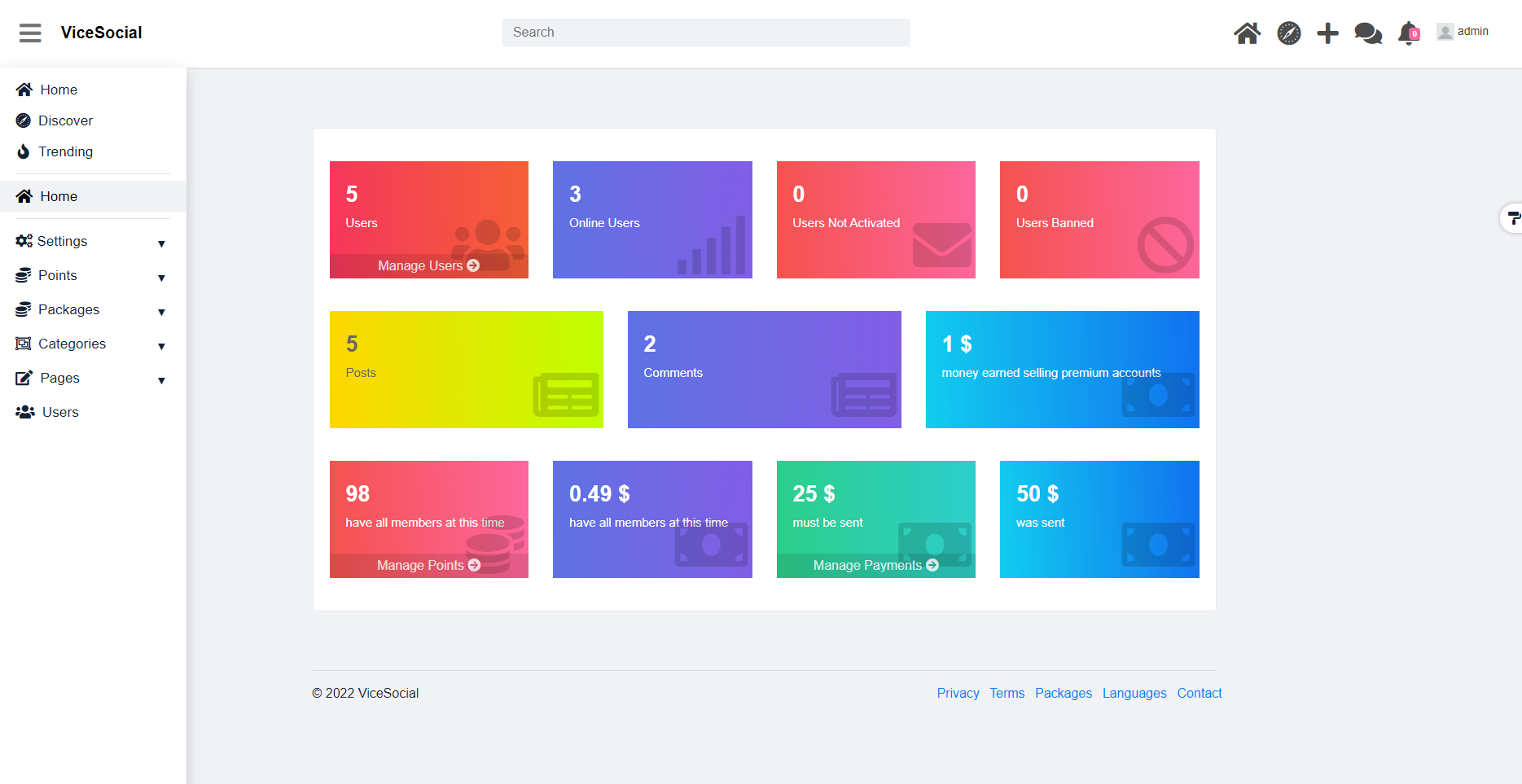Click the Users group sidebar icon
Viewport: 1522px width, 784px height.
[25, 412]
